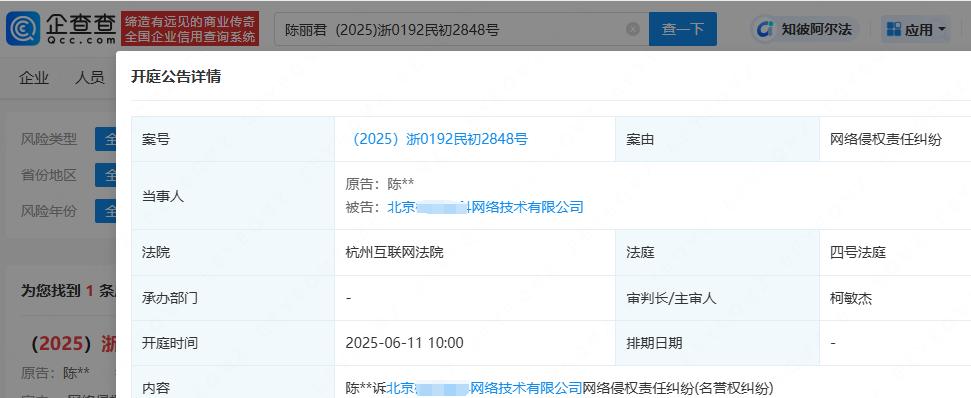Screen dimensions: 971x398
Task: Select the court name 杭州互联网法院
Action: (394, 252)
